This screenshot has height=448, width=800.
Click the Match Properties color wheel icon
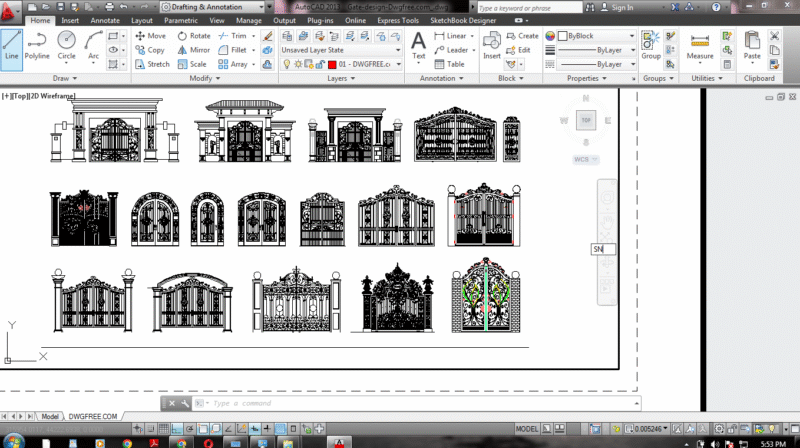click(x=550, y=36)
